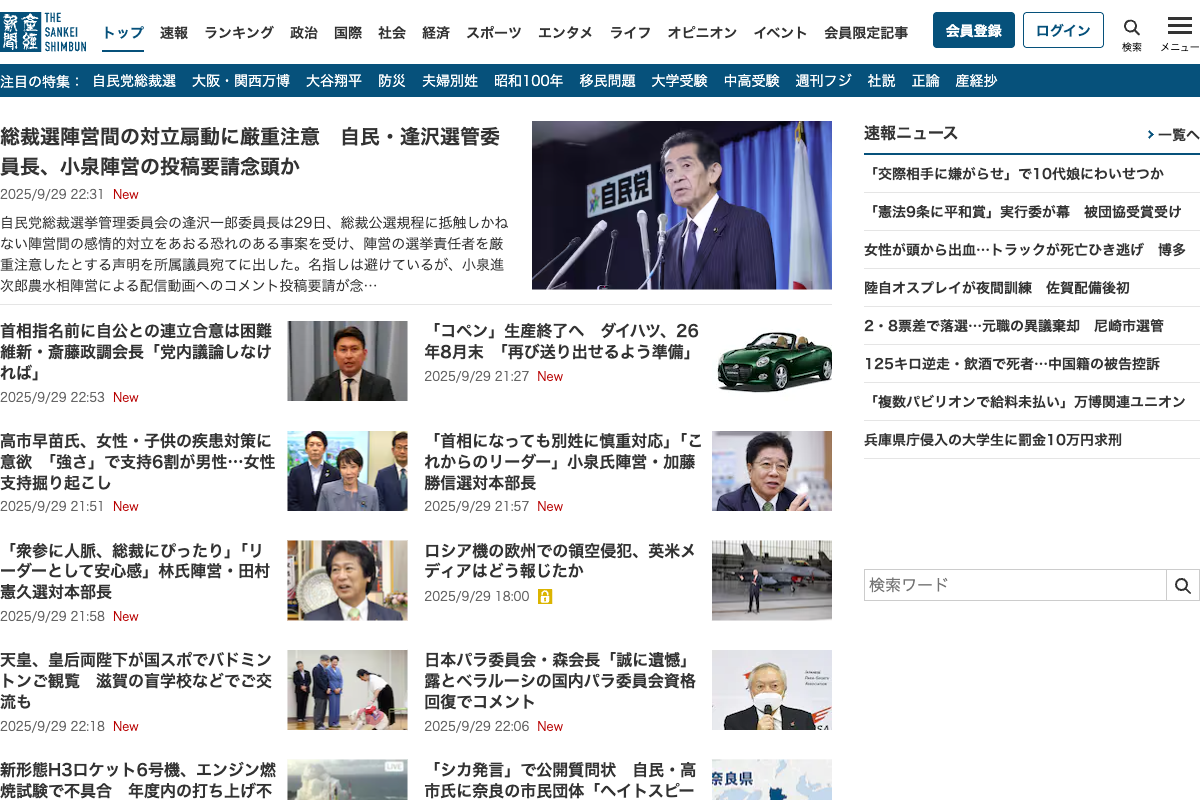Viewport: 1200px width, 800px height.
Task: Click the Sankei Shimbun logo
Action: pyautogui.click(x=44, y=31)
